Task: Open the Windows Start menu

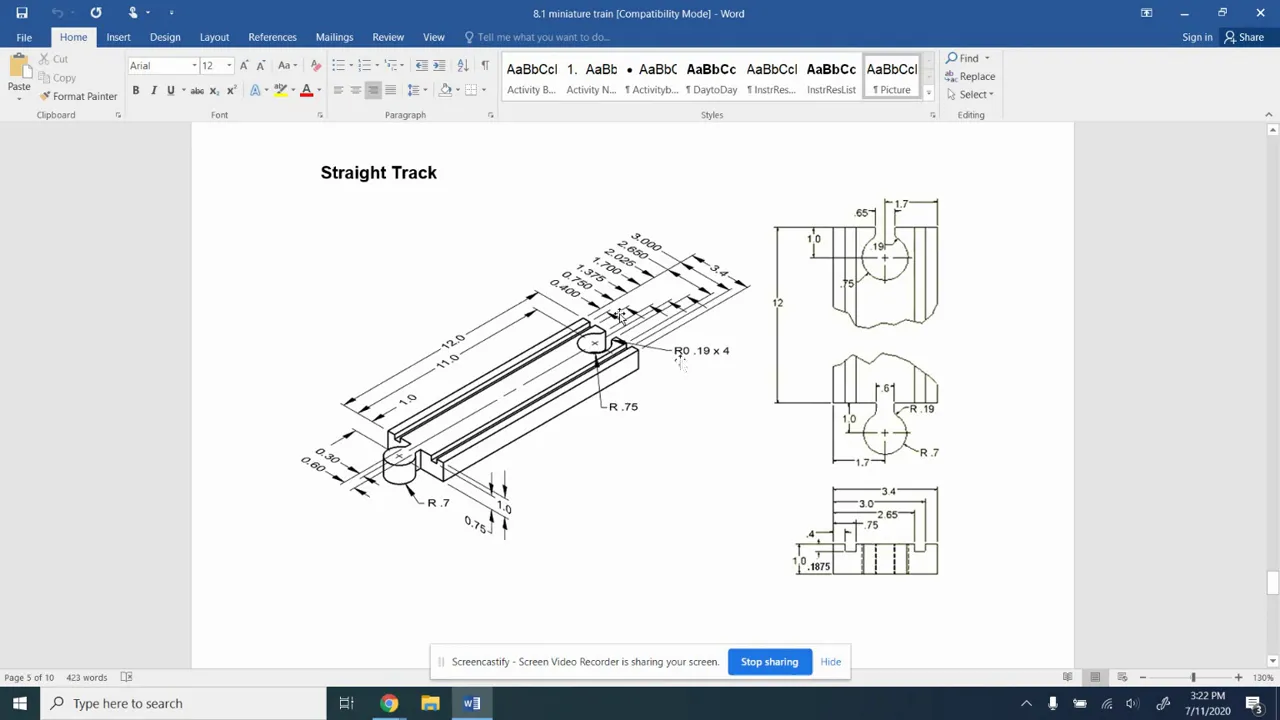Action: point(20,703)
